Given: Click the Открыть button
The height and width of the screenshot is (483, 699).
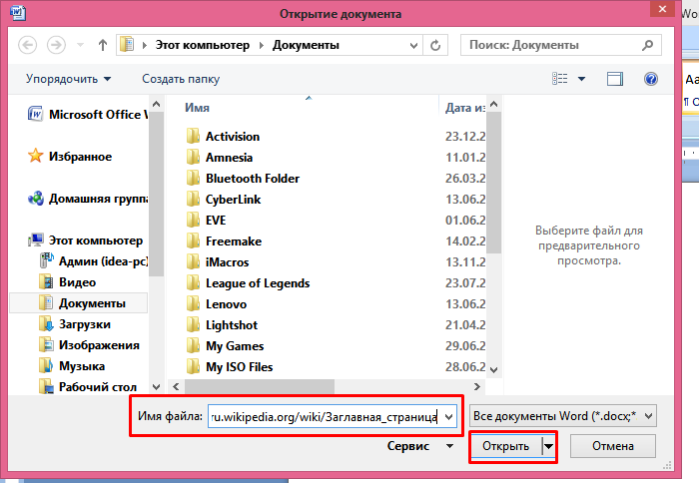Looking at the screenshot, I should click(506, 446).
